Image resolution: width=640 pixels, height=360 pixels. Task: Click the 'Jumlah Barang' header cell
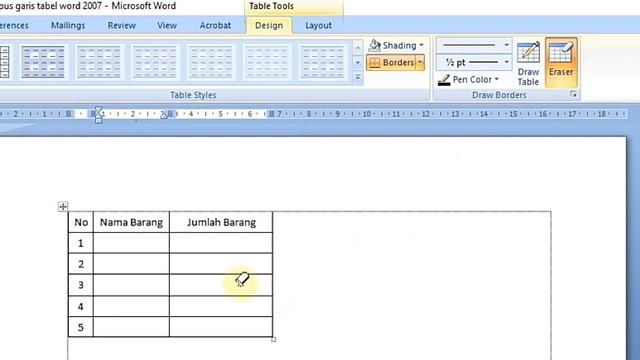[221, 222]
